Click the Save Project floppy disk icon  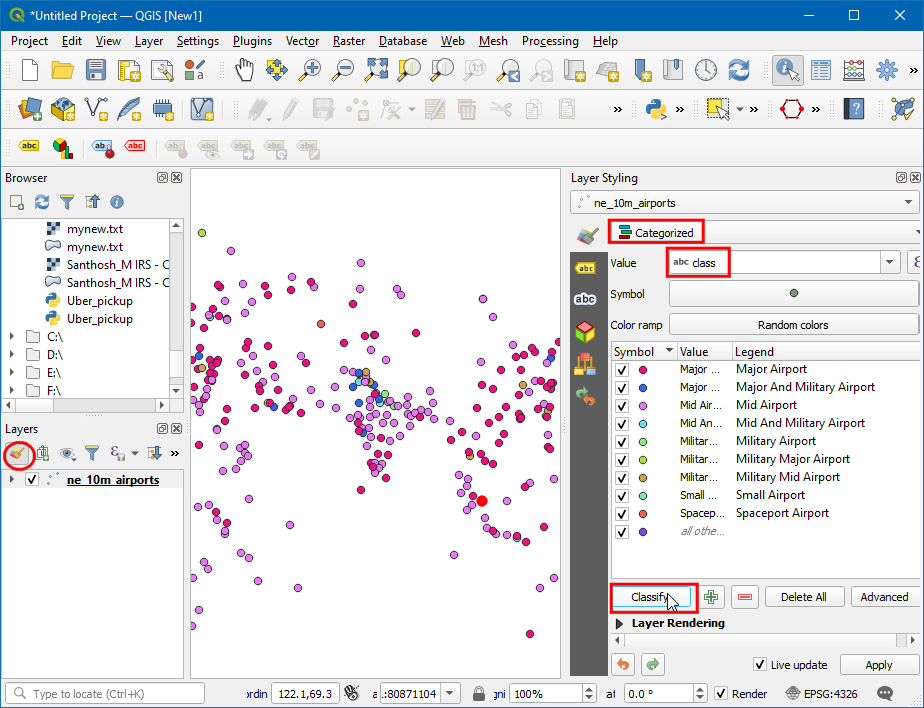tap(95, 70)
